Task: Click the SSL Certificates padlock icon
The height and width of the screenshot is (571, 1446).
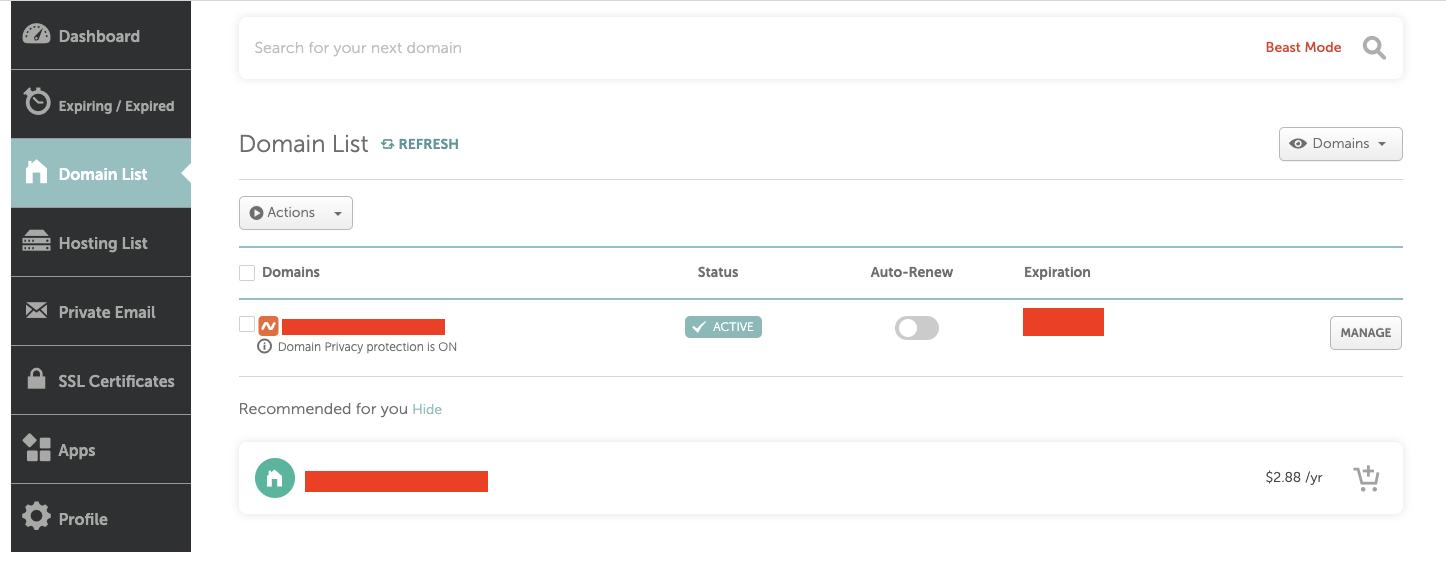Action: click(37, 380)
